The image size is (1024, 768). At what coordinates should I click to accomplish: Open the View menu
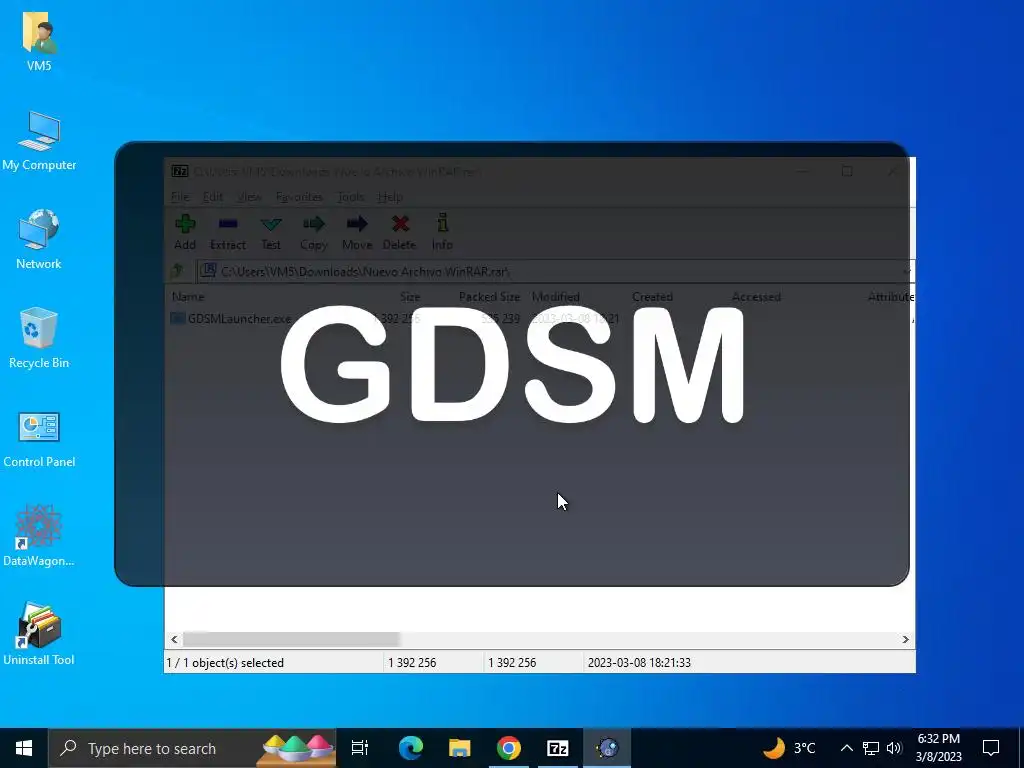(x=249, y=197)
